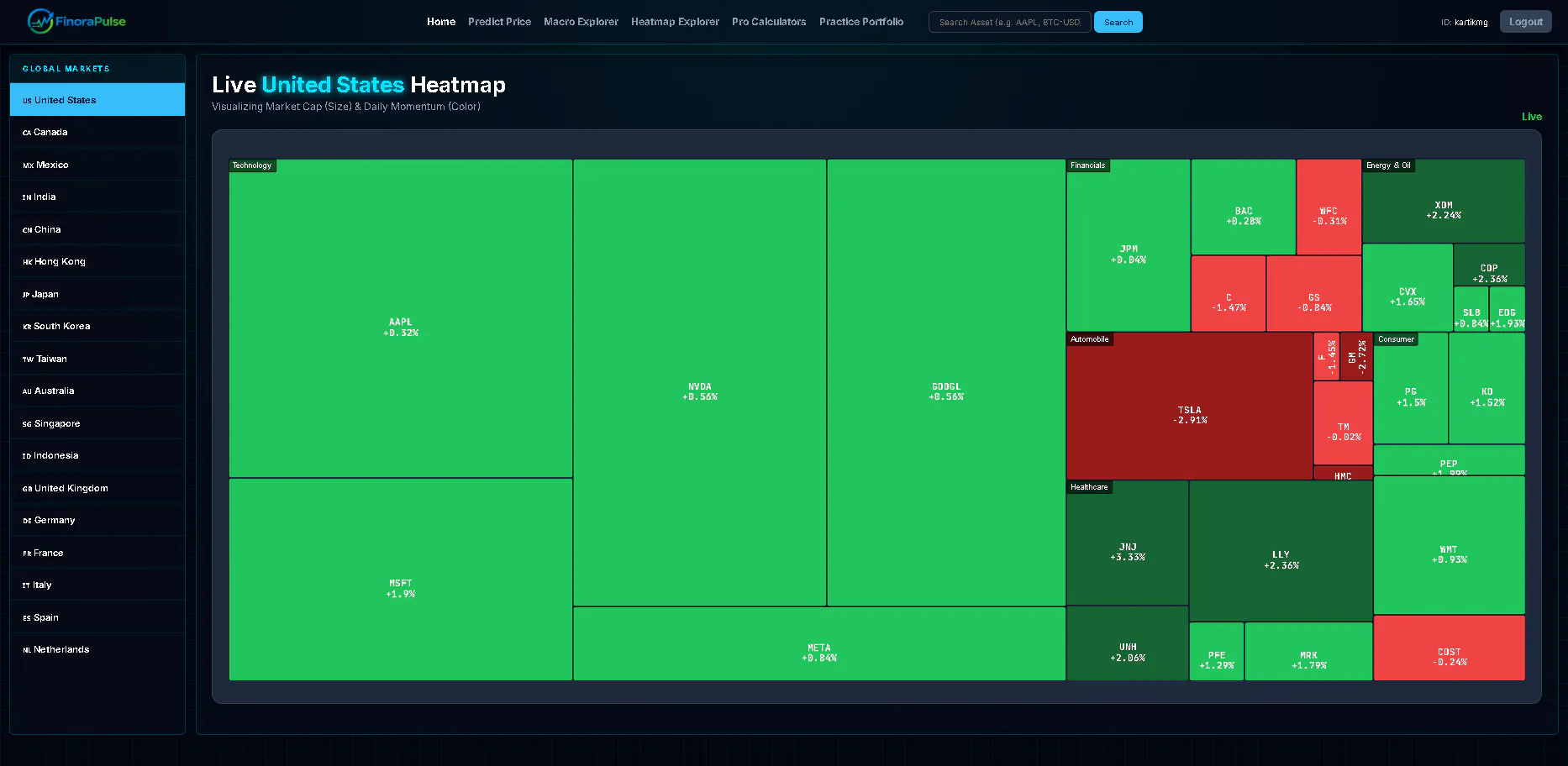1568x766 pixels.
Task: Select United States in Global Markets
Action: (x=97, y=100)
